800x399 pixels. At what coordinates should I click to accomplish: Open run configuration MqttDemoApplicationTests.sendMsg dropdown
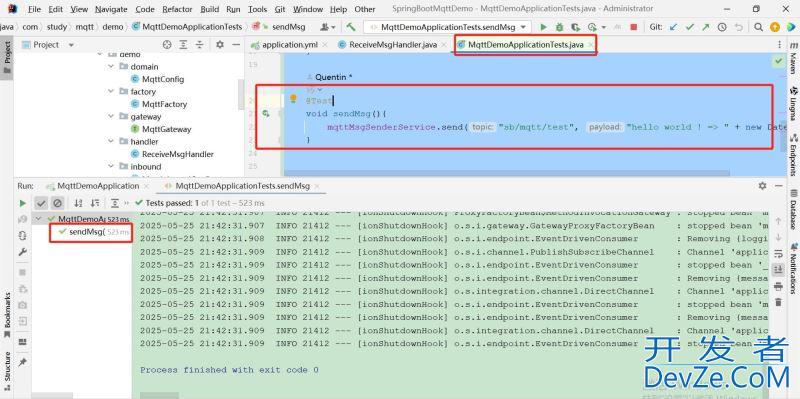(x=447, y=27)
